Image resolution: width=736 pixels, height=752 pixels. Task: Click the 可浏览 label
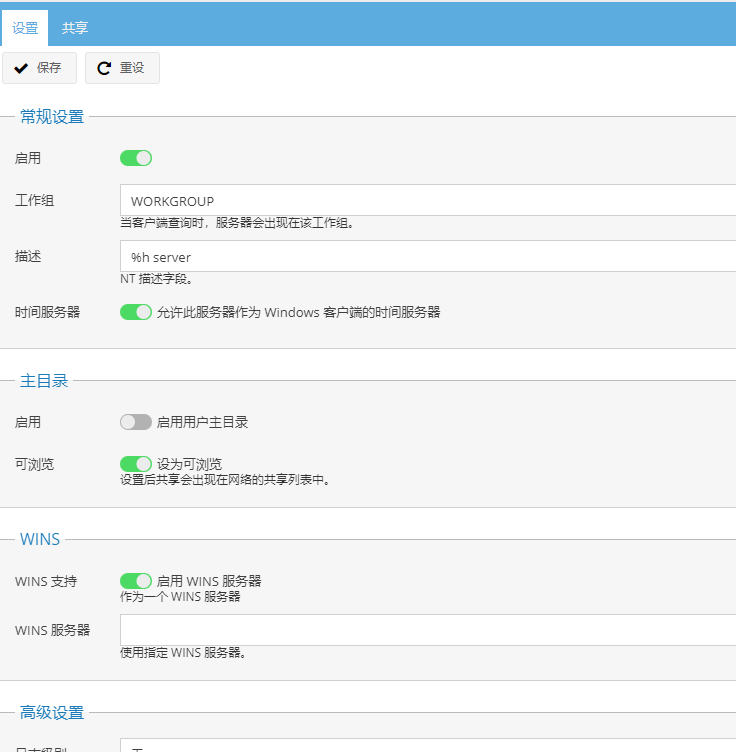click(35, 465)
